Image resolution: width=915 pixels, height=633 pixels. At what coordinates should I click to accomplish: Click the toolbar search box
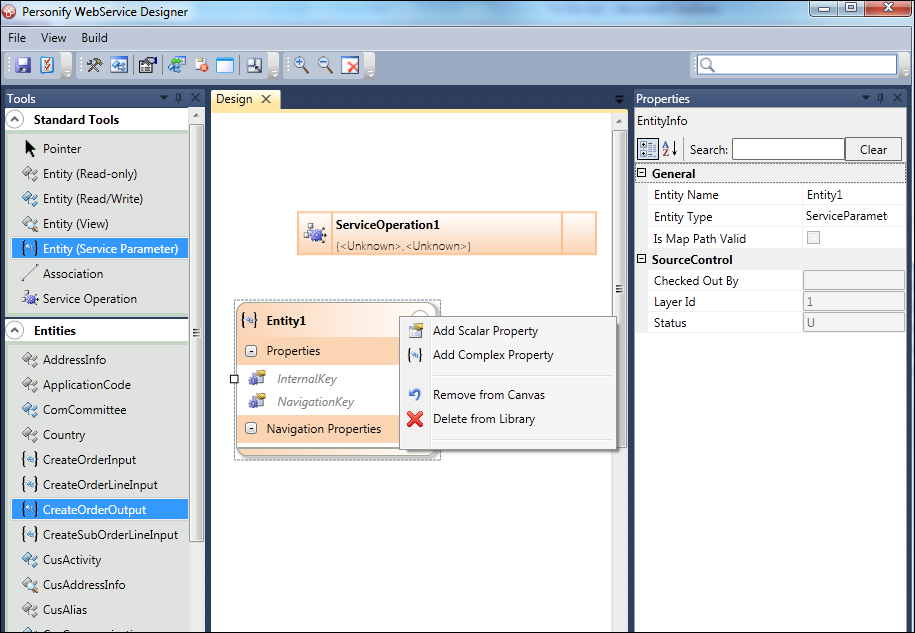coord(797,65)
